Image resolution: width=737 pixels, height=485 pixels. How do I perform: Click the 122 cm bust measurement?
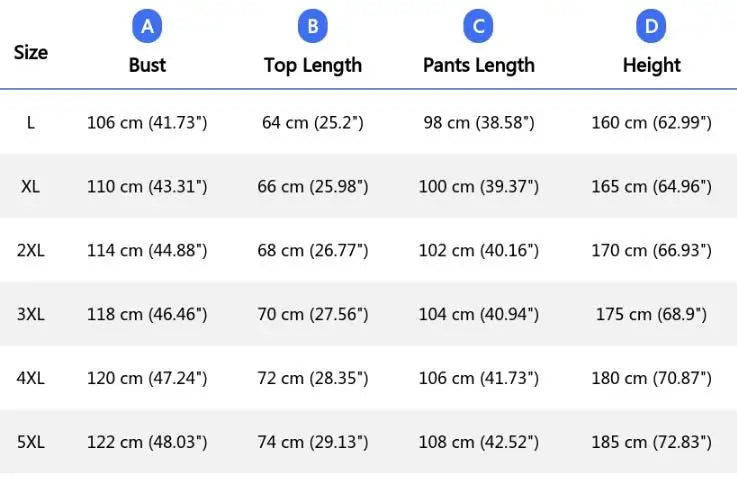coord(147,442)
